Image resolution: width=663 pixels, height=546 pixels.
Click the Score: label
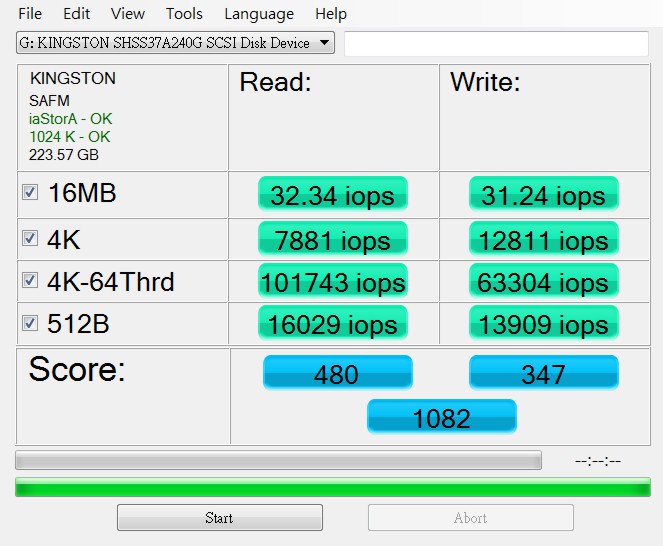(x=77, y=369)
